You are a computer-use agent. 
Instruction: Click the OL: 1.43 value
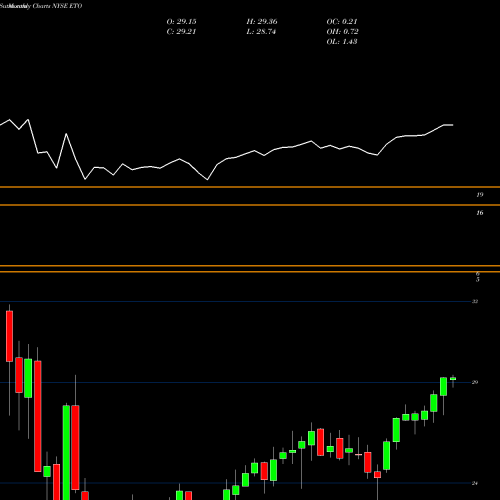(342, 42)
